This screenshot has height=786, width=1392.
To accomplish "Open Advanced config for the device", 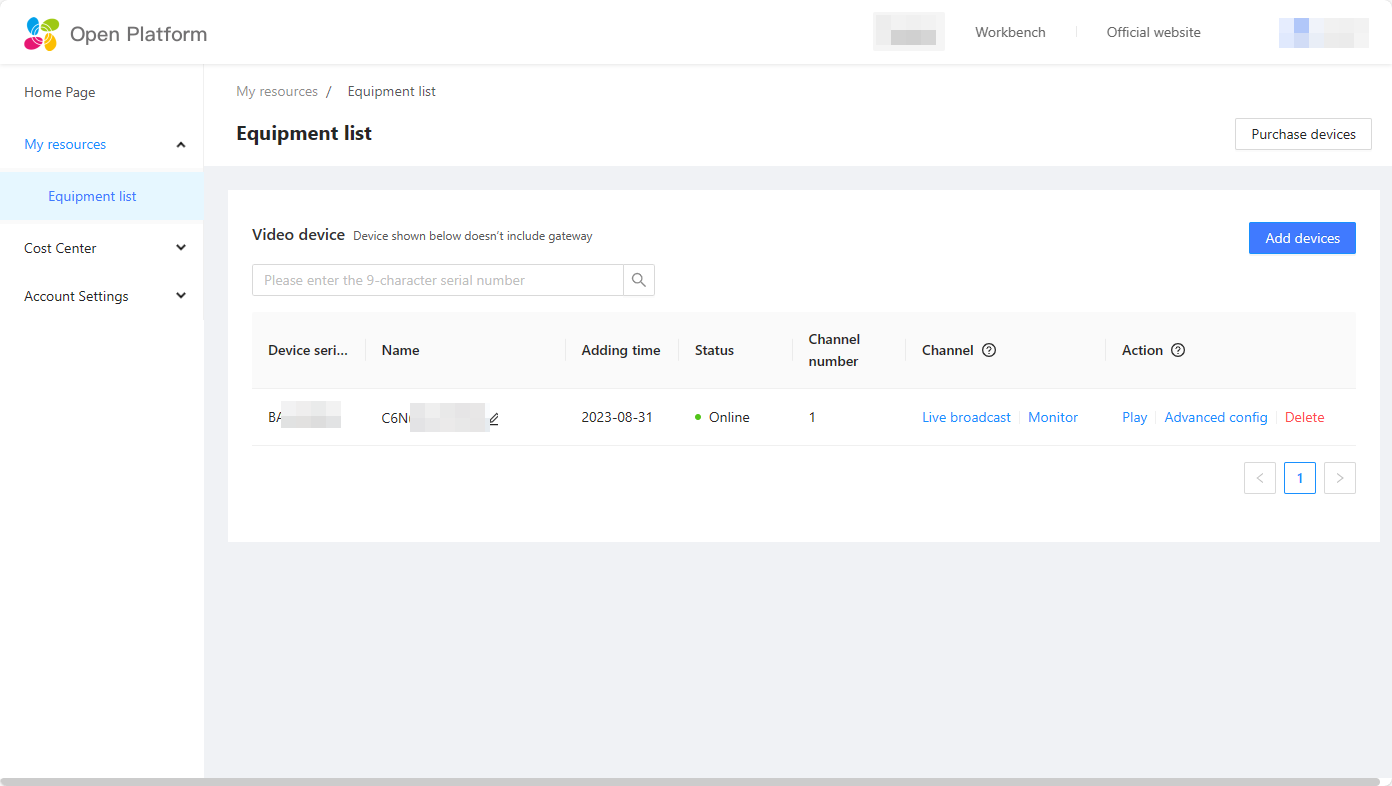I will 1216,417.
